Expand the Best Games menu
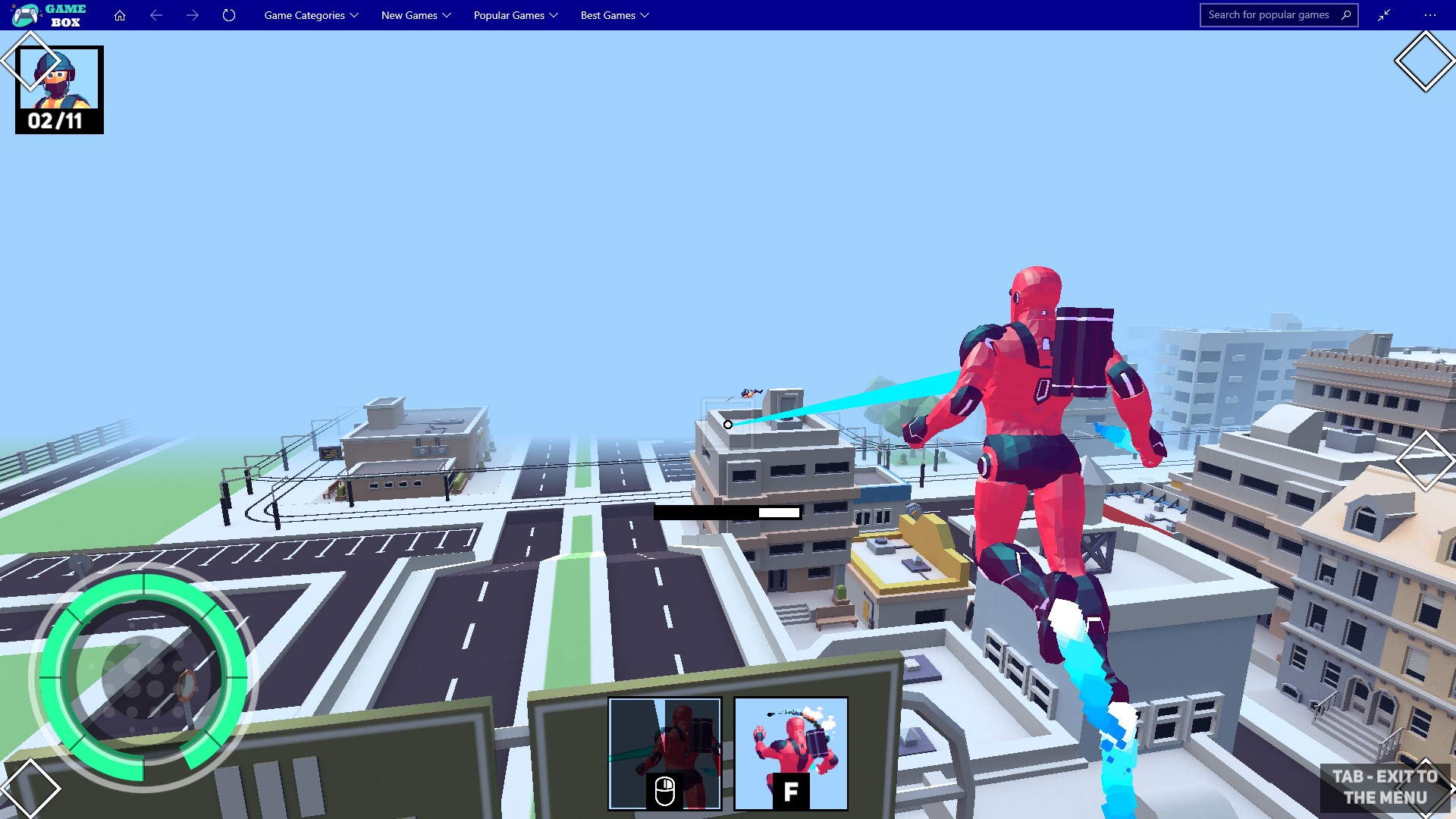Image resolution: width=1456 pixels, height=819 pixels. point(614,15)
